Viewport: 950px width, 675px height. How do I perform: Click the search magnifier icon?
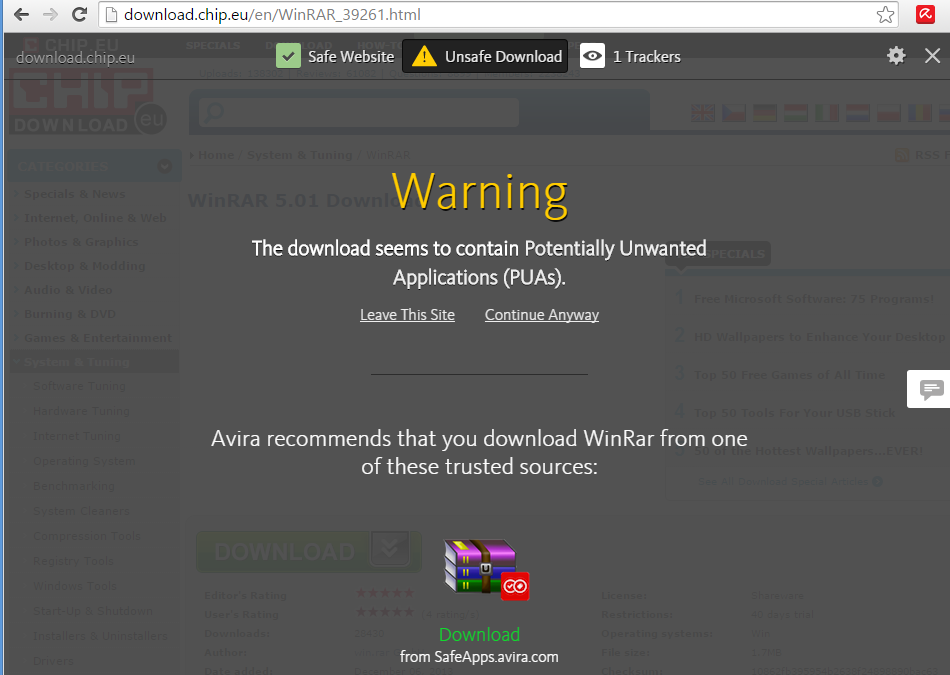[213, 112]
